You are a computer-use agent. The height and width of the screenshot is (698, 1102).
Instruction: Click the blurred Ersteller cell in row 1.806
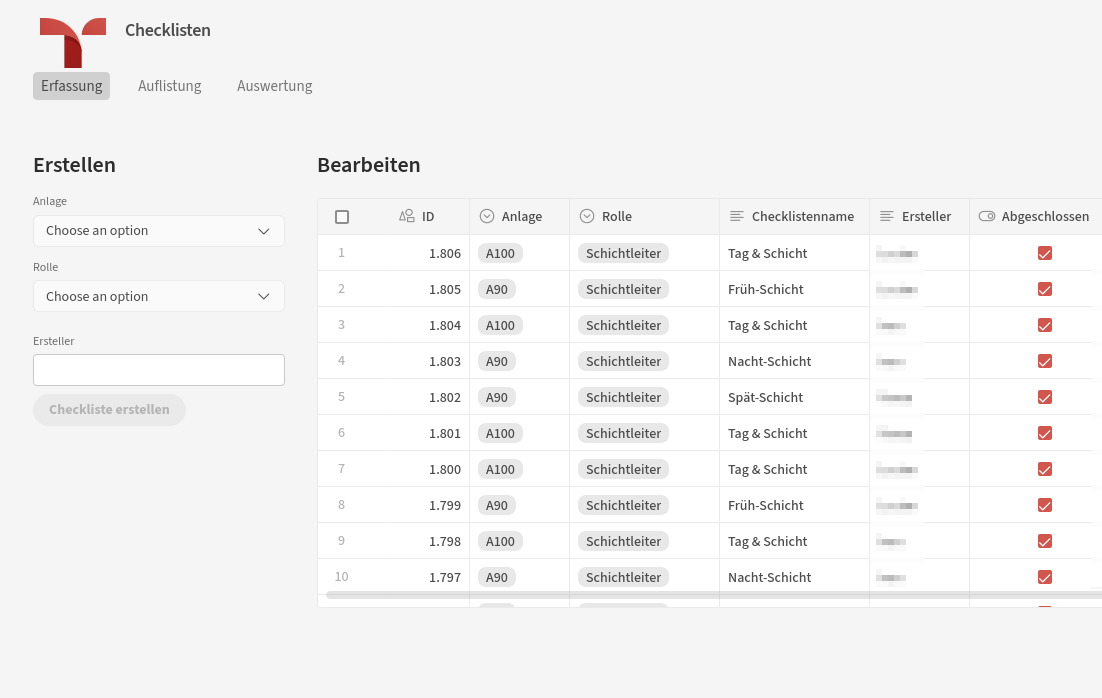tap(919, 253)
